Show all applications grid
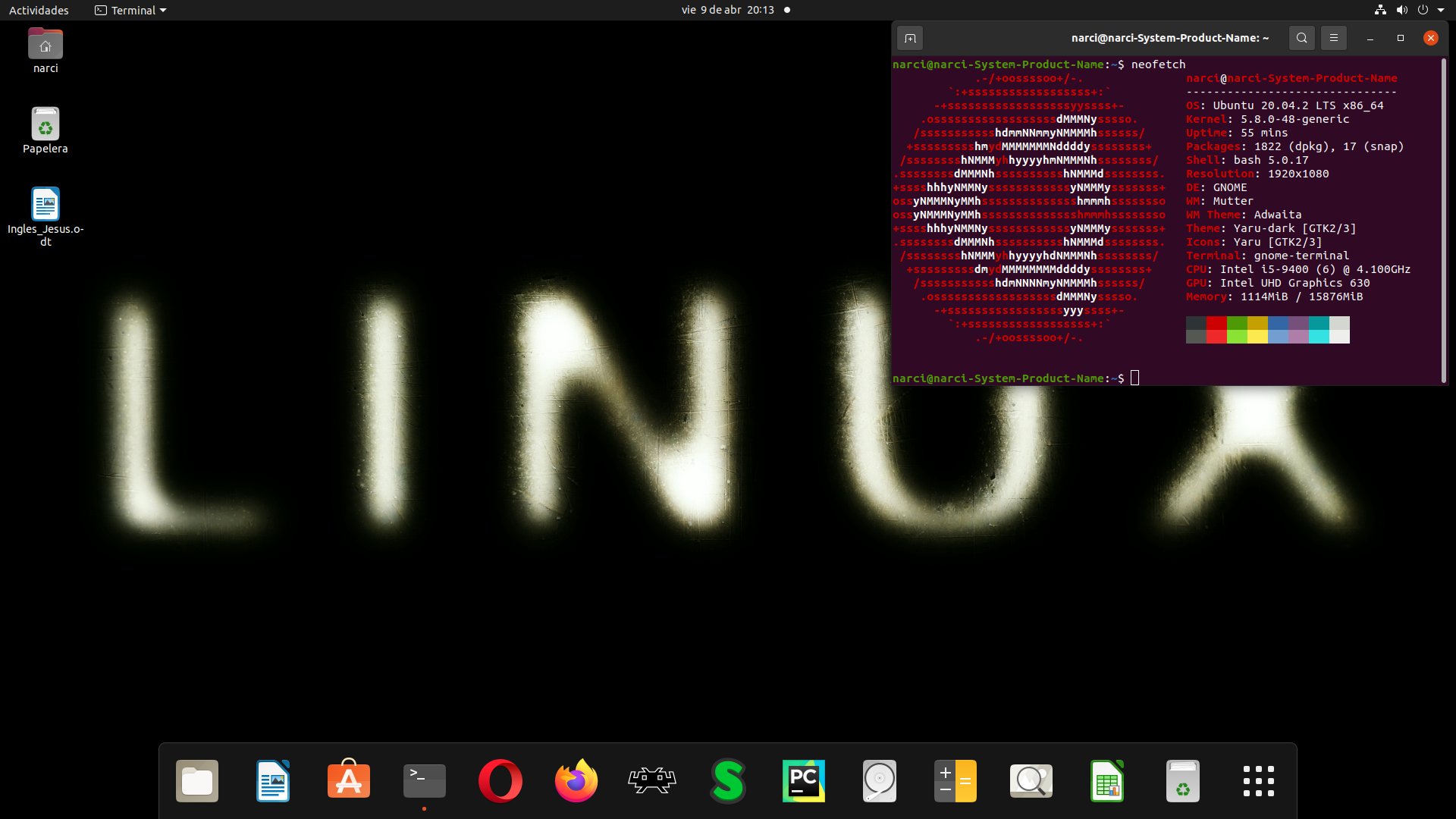 click(x=1259, y=781)
